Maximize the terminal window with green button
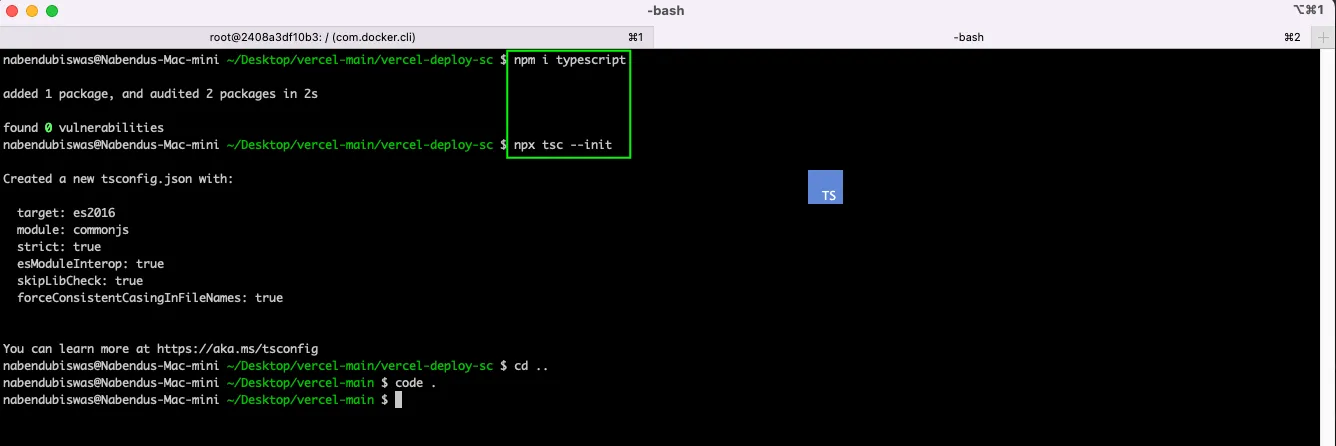The image size is (1336, 446). [52, 11]
